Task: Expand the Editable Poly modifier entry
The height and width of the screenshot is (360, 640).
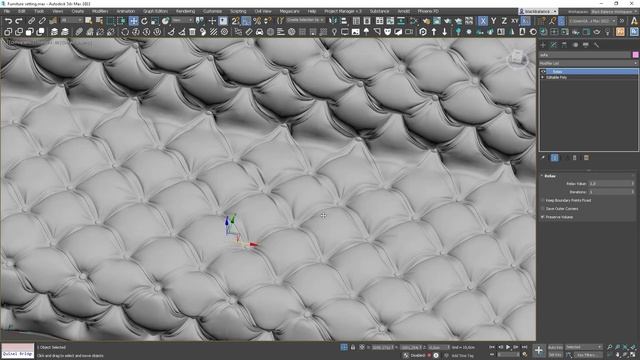Action: point(543,77)
